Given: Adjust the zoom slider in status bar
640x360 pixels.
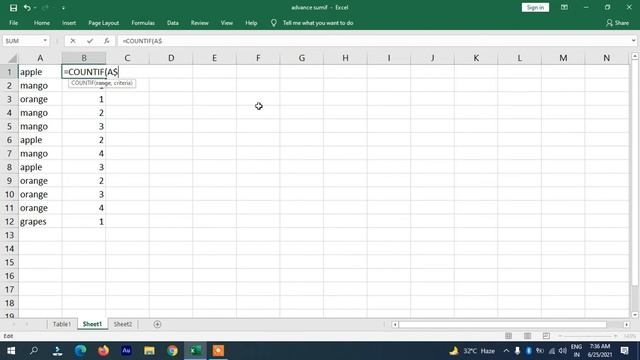Looking at the screenshot, I should (588, 336).
